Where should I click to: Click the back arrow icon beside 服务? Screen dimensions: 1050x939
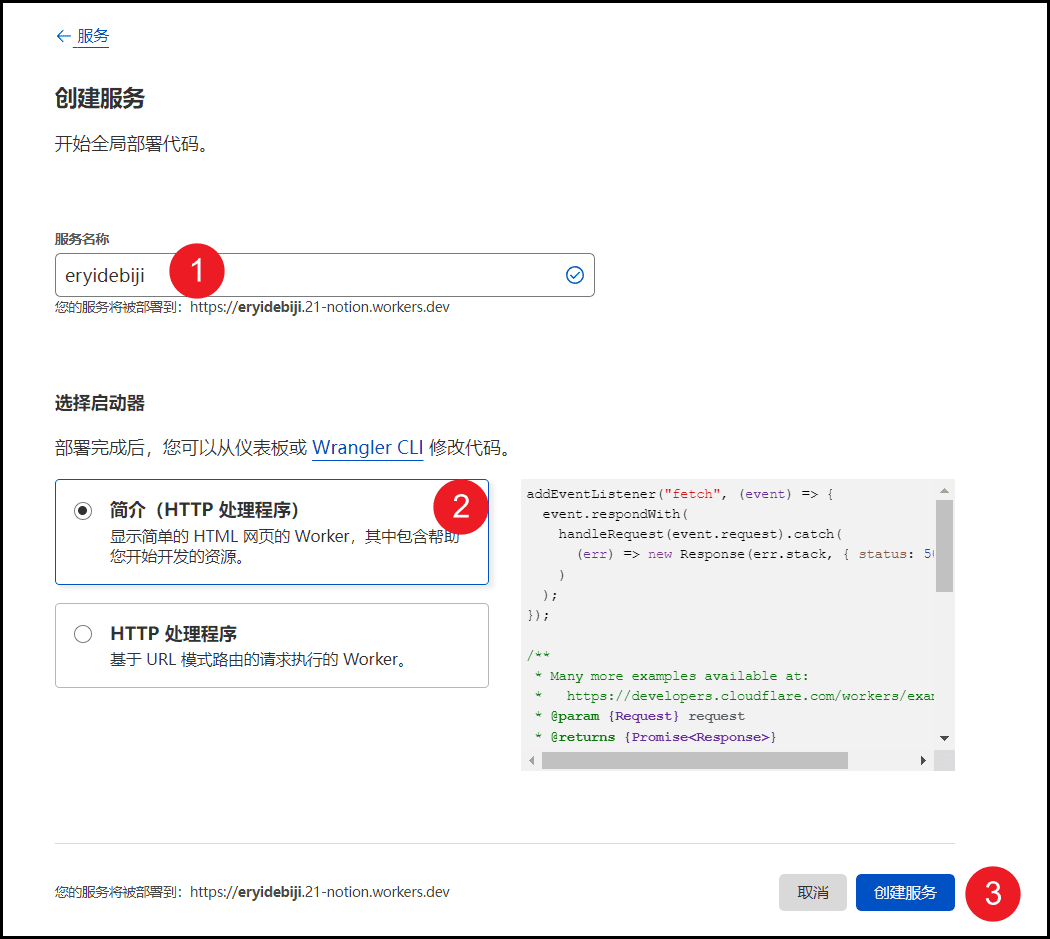(64, 36)
